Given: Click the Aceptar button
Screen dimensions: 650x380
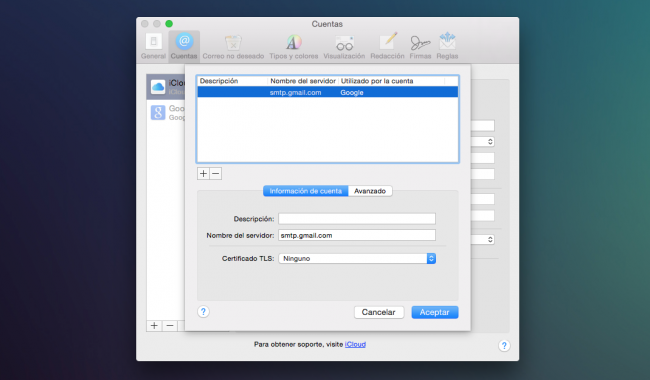Looking at the screenshot, I should coord(434,312).
